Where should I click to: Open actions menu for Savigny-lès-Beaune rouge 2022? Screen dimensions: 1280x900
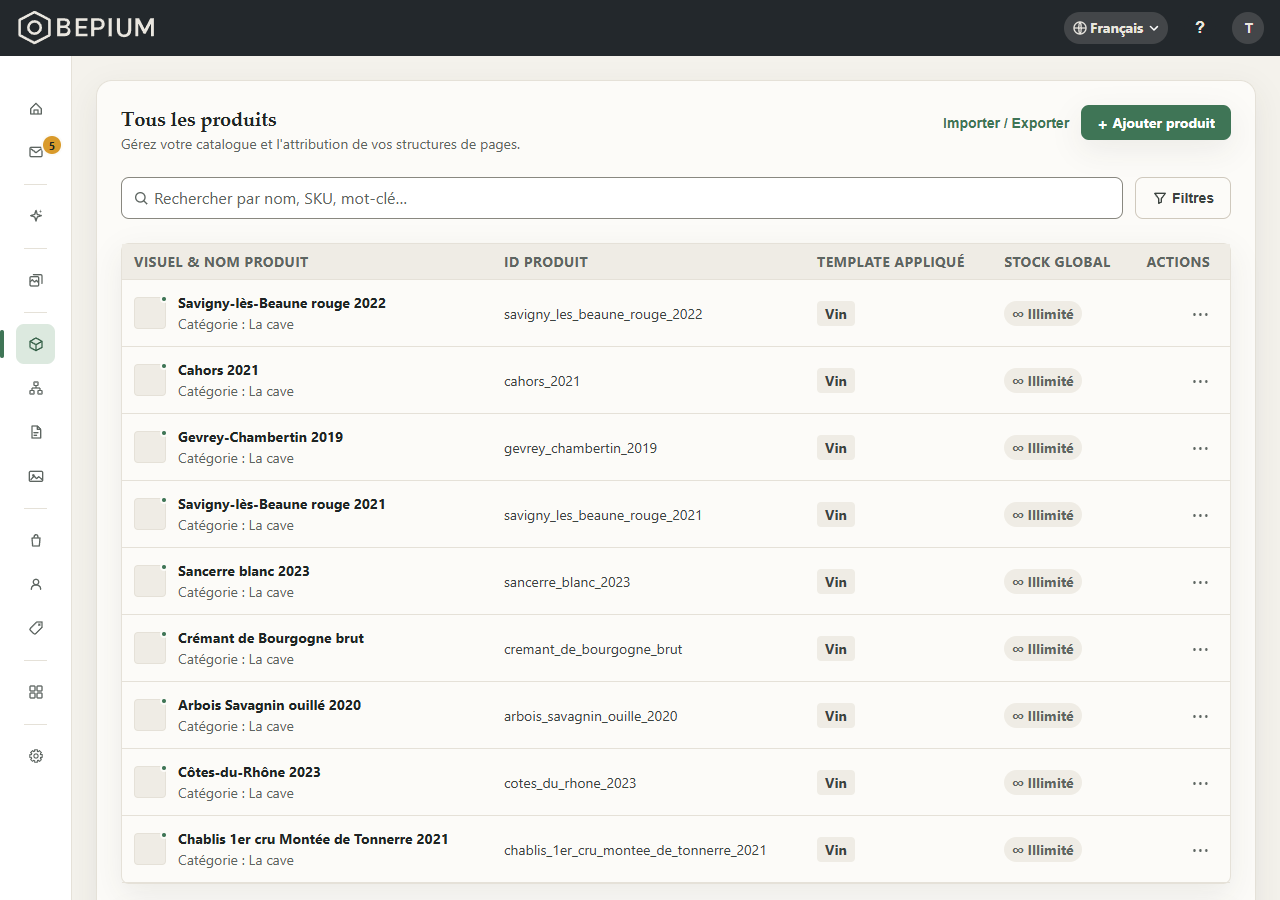(x=1200, y=314)
